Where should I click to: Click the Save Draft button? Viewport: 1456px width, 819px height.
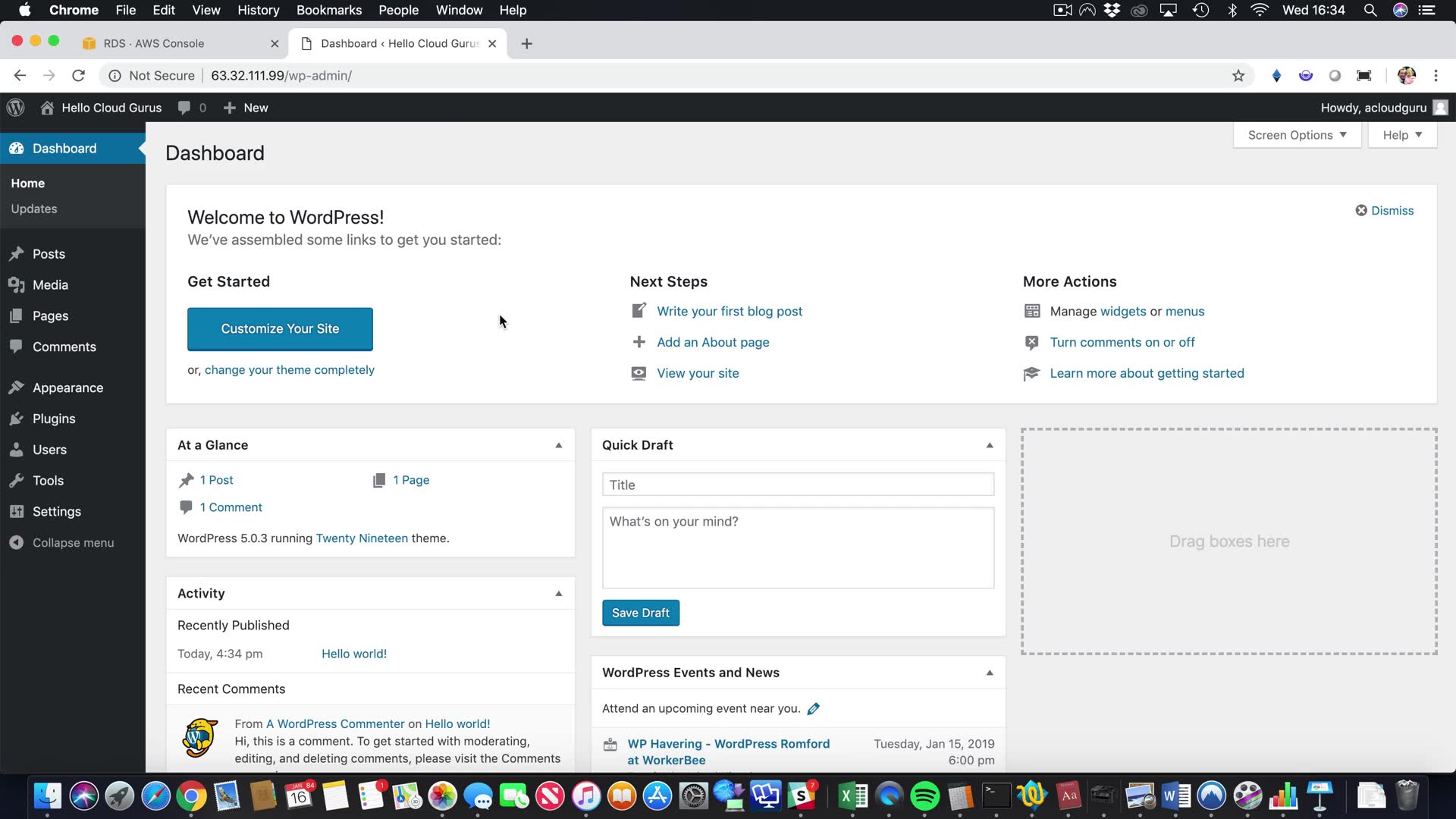tap(641, 613)
